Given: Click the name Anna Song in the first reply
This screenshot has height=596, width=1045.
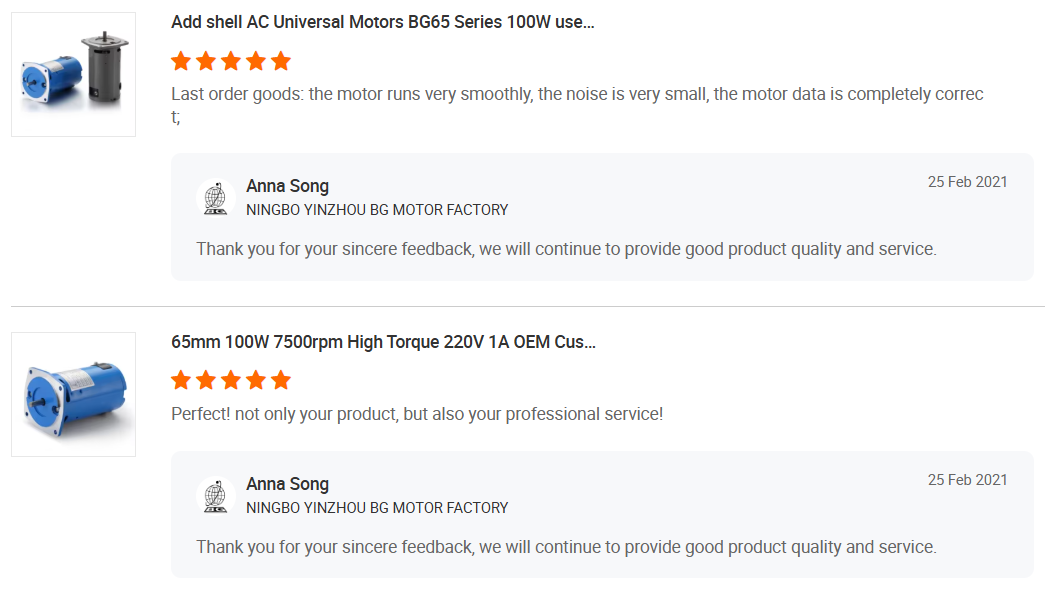Looking at the screenshot, I should point(287,186).
